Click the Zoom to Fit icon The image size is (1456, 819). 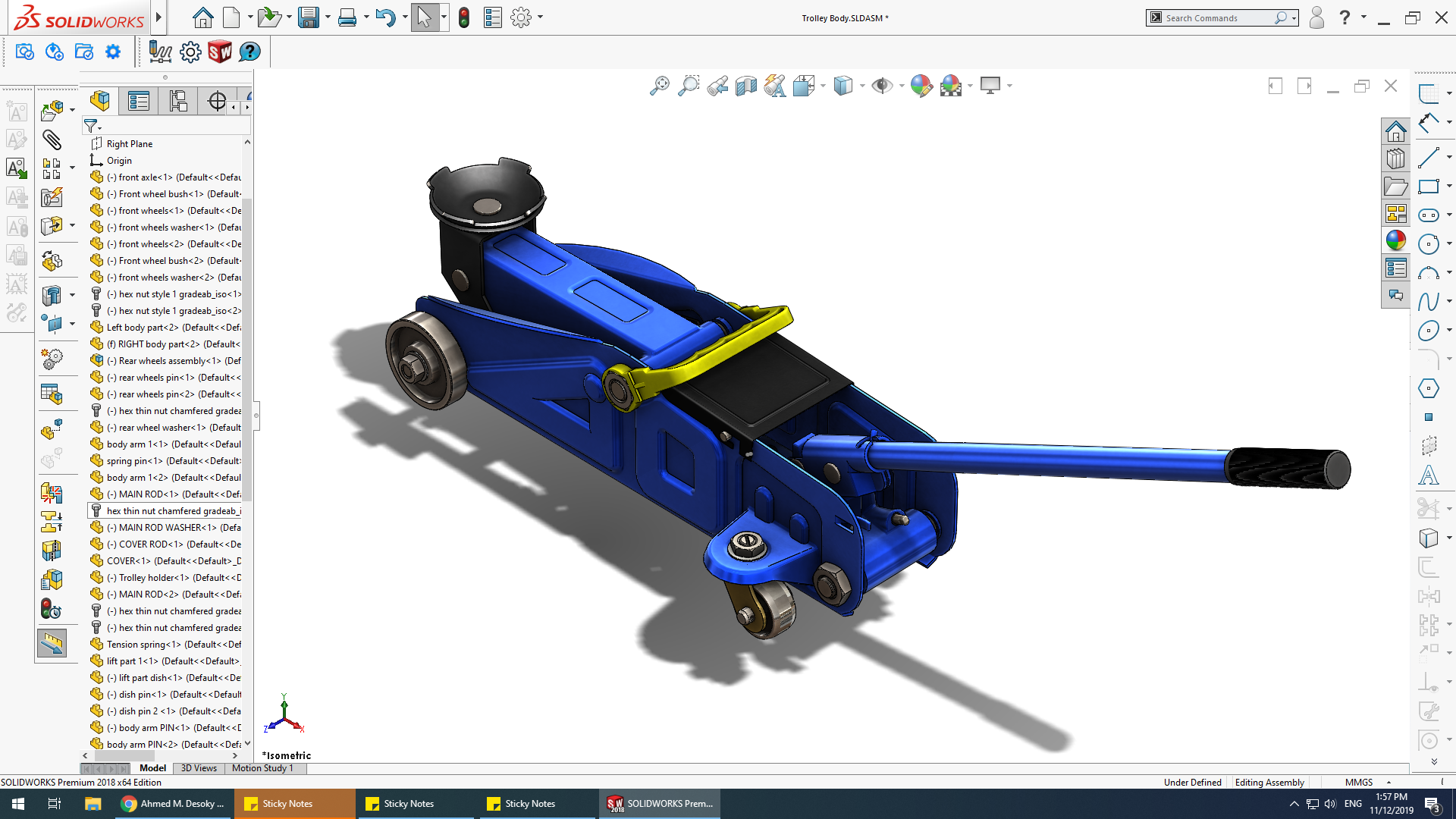pos(660,86)
